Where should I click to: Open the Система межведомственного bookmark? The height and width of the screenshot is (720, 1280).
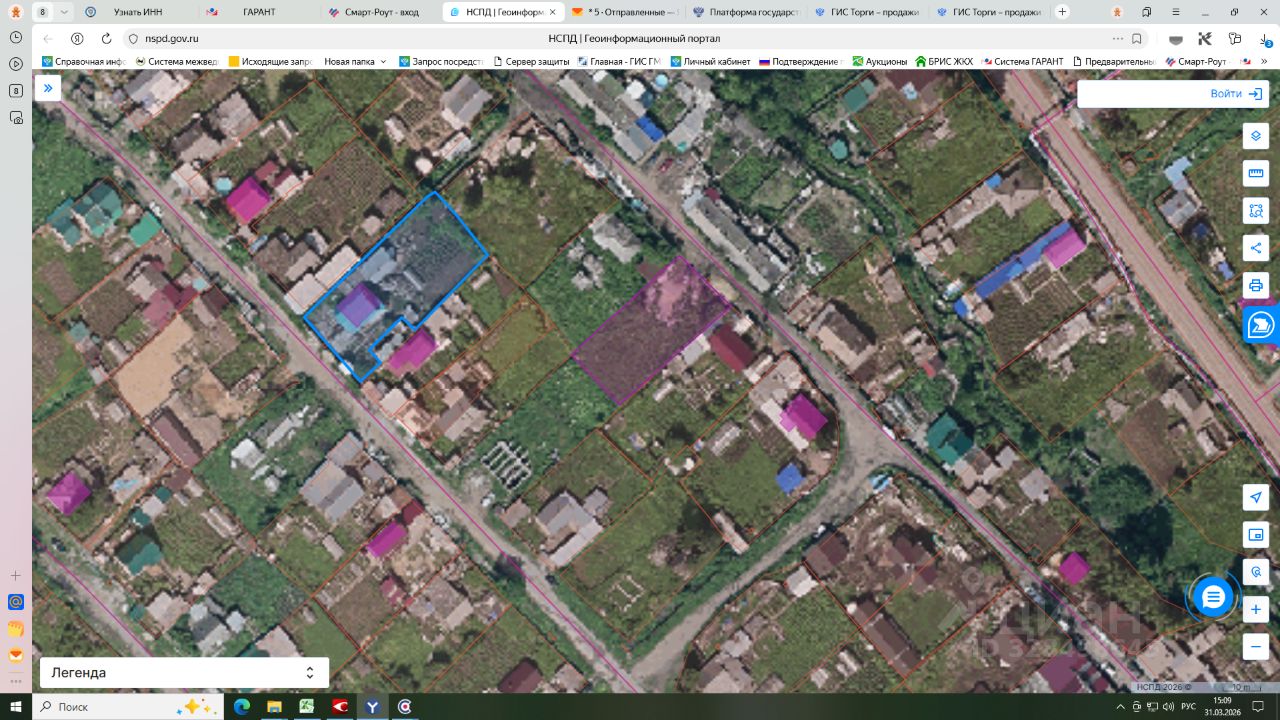click(176, 61)
